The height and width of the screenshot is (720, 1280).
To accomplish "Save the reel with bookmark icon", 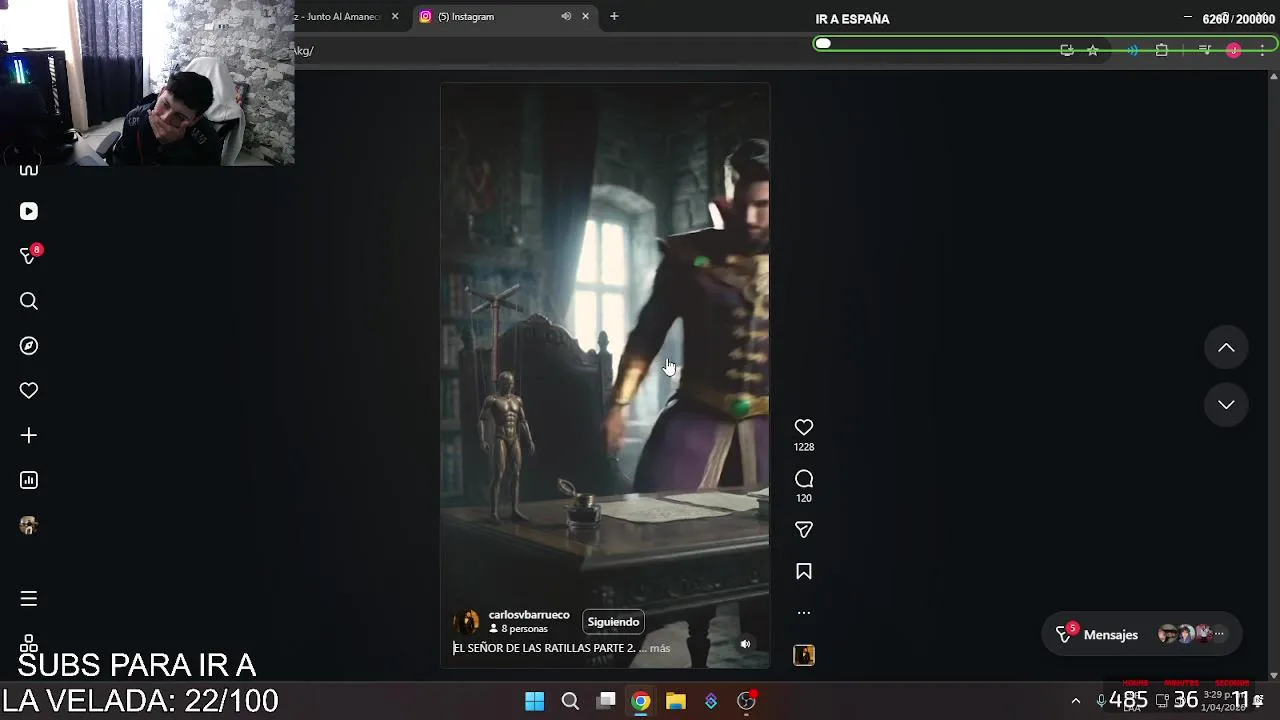I will pyautogui.click(x=804, y=571).
